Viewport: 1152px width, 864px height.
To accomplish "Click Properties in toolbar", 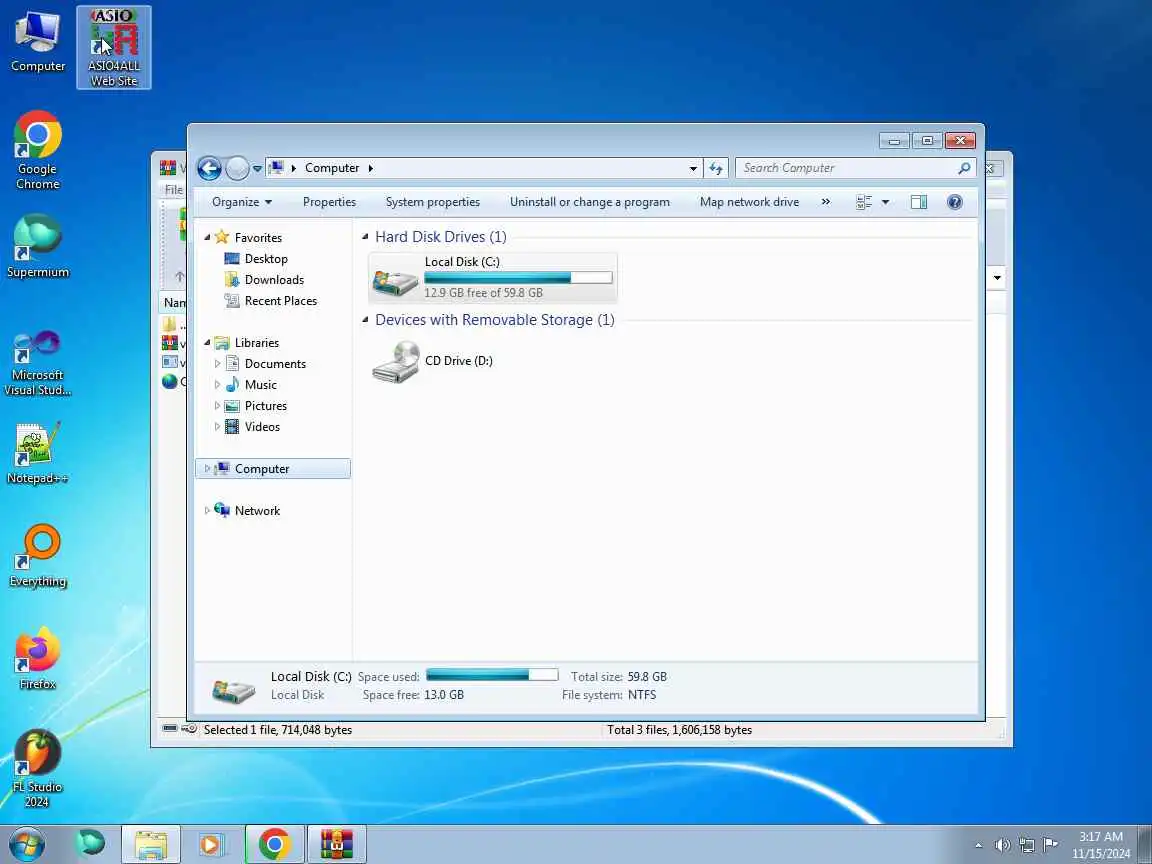I will tap(329, 202).
